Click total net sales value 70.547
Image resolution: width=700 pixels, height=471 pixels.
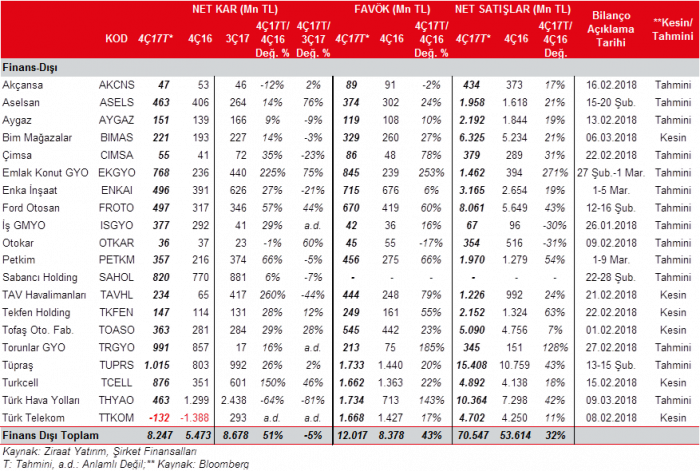[471, 437]
